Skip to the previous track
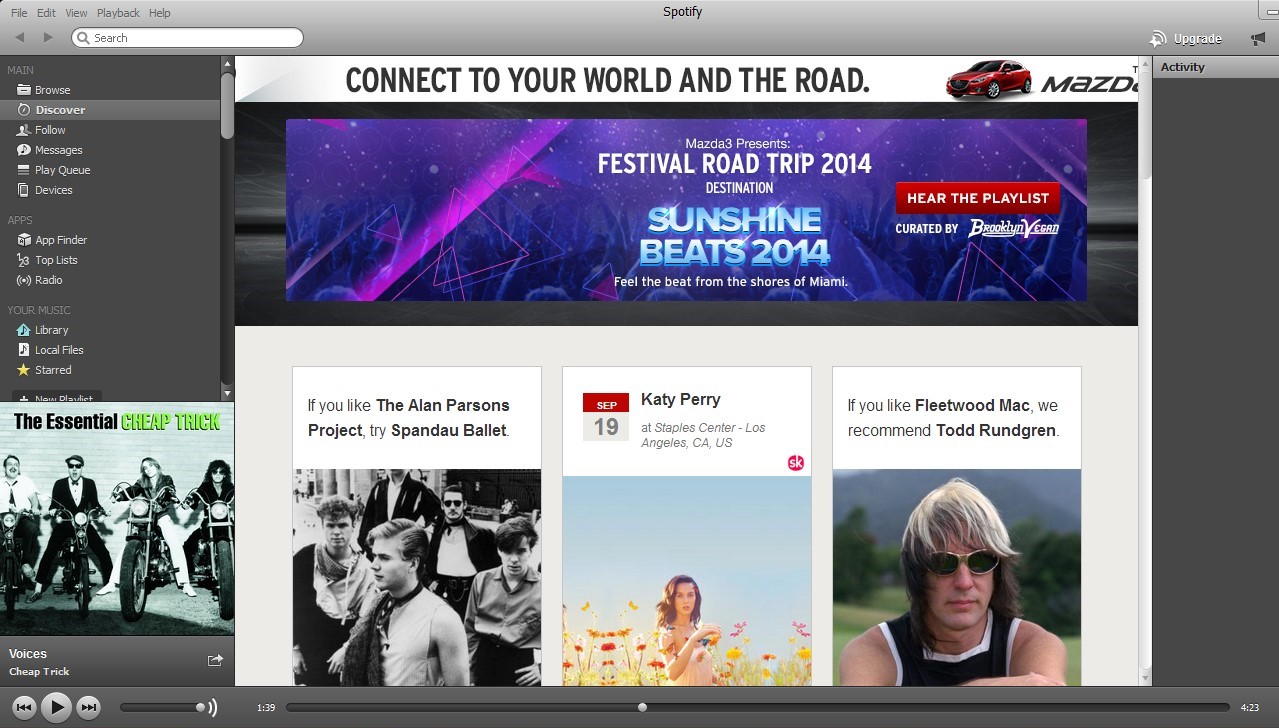The image size is (1279, 728). coord(25,707)
